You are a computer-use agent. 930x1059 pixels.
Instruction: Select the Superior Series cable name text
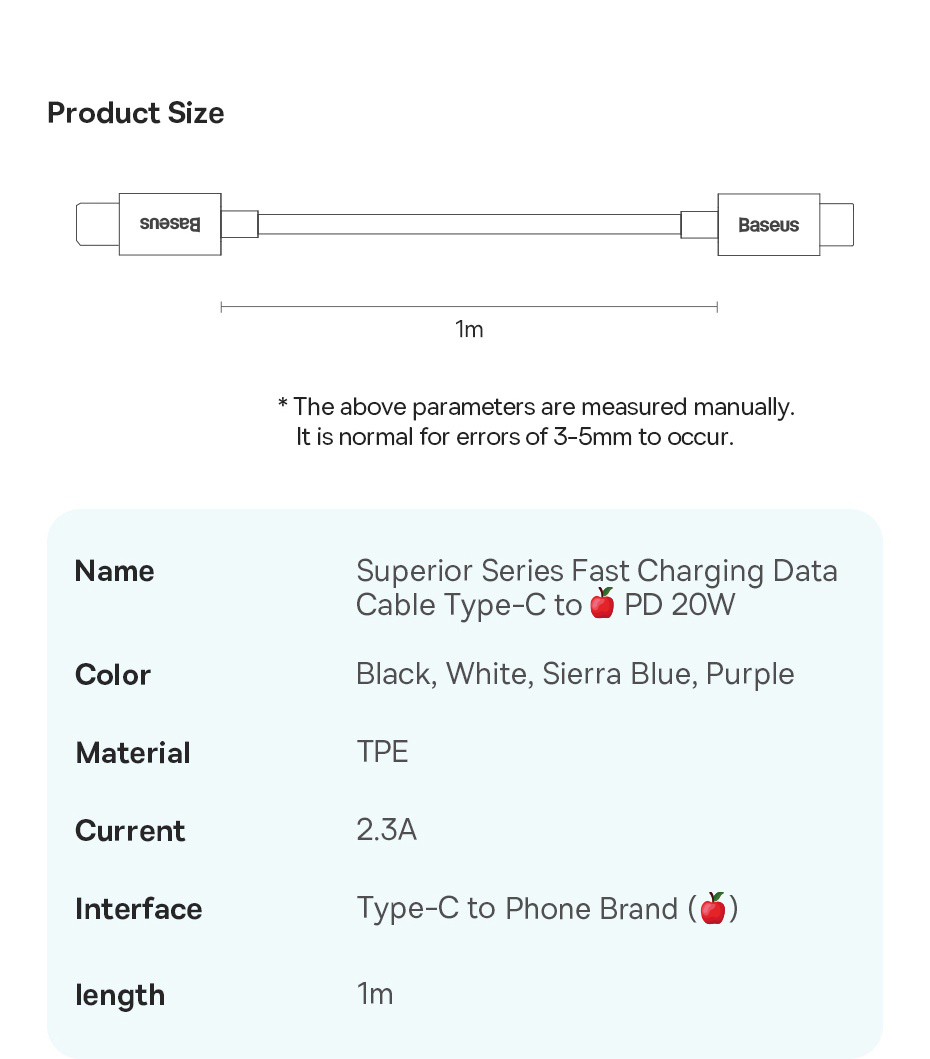pos(597,588)
